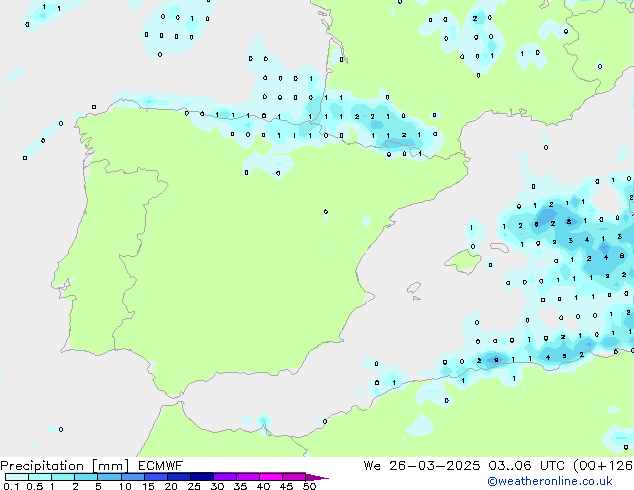Viewport: 634px width, 490px height.
Task: Click the 1–2 mm legend color swatch
Action: coord(63,477)
